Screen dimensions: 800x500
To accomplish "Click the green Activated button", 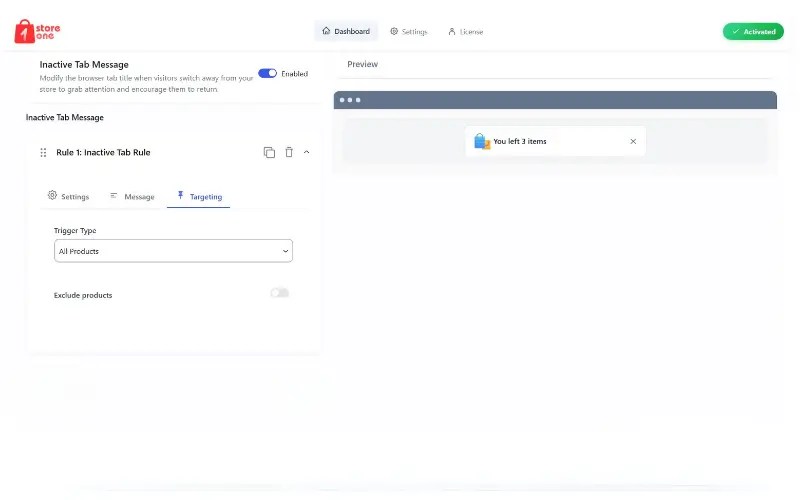I will click(x=753, y=32).
